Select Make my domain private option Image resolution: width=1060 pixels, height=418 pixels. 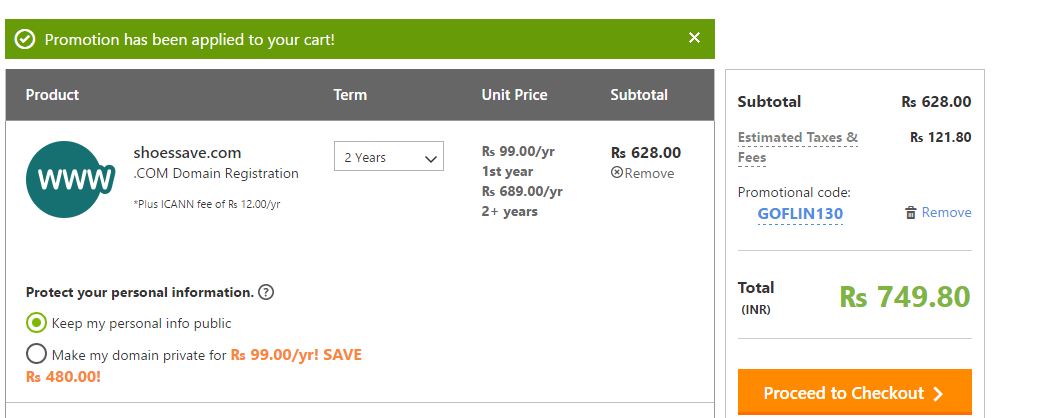point(37,354)
